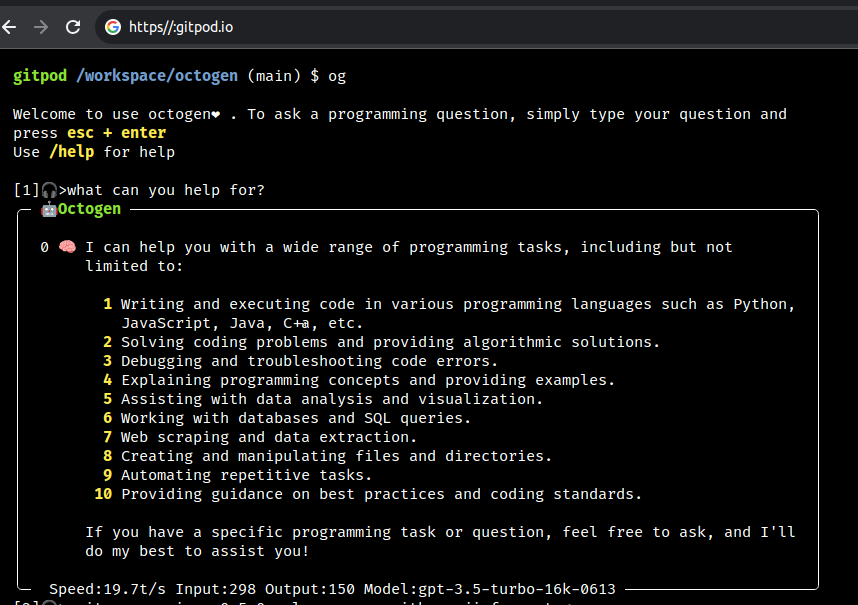This screenshot has width=858, height=605.
Task: Click the 'Output:150' token count
Action: coord(310,589)
